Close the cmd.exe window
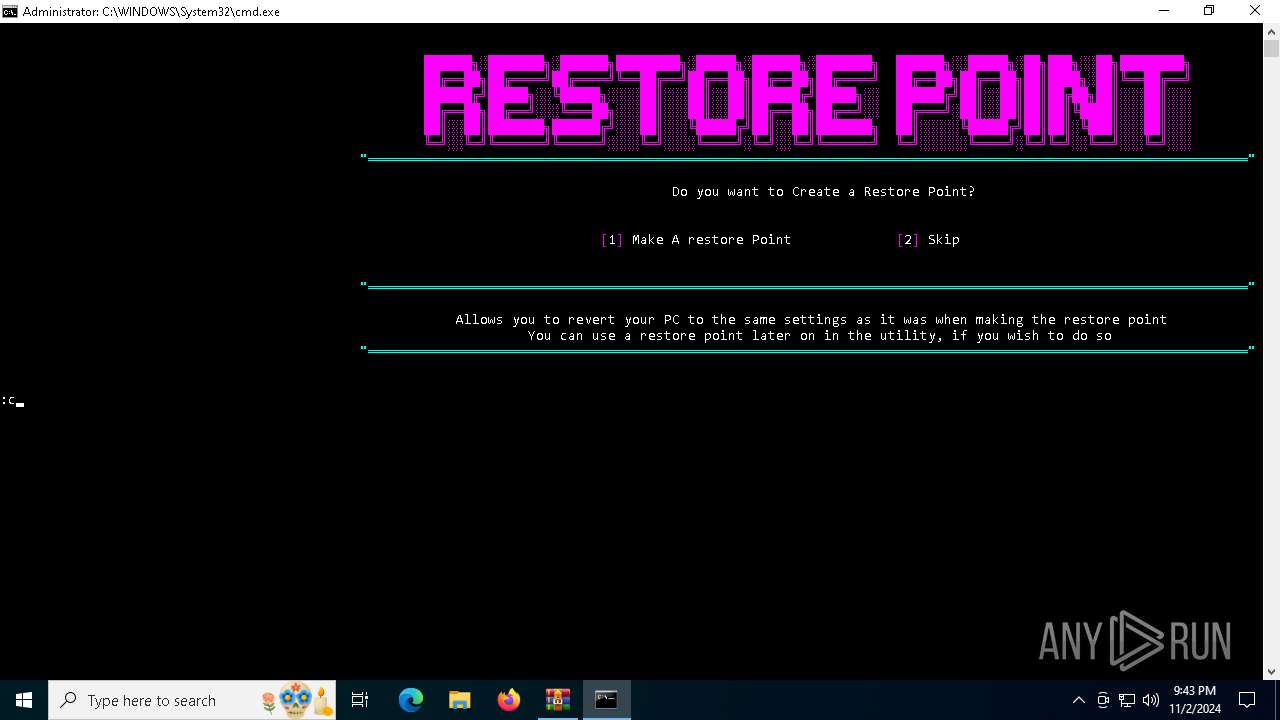1280x720 pixels. click(1256, 11)
